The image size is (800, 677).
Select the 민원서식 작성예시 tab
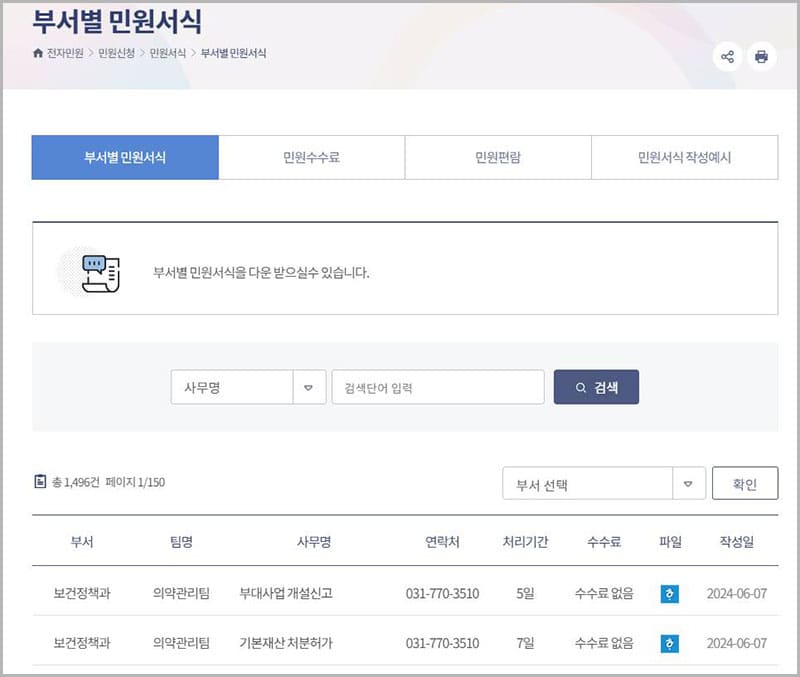684,158
